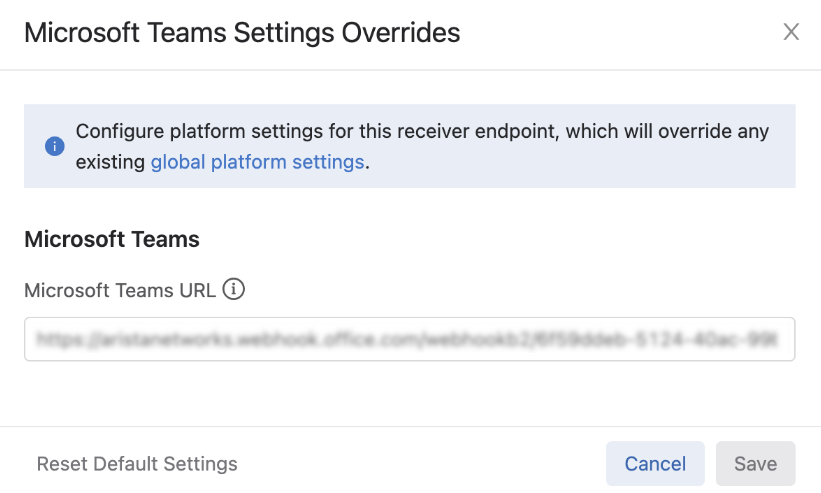Click the bold Microsoft Teams section heading
The height and width of the screenshot is (493, 821).
coord(112,239)
